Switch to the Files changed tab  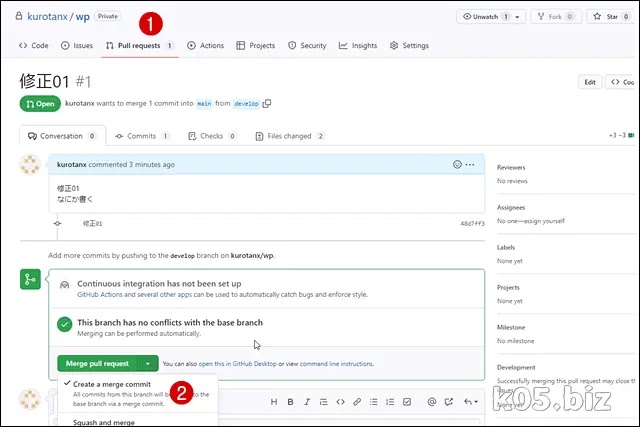(289, 136)
